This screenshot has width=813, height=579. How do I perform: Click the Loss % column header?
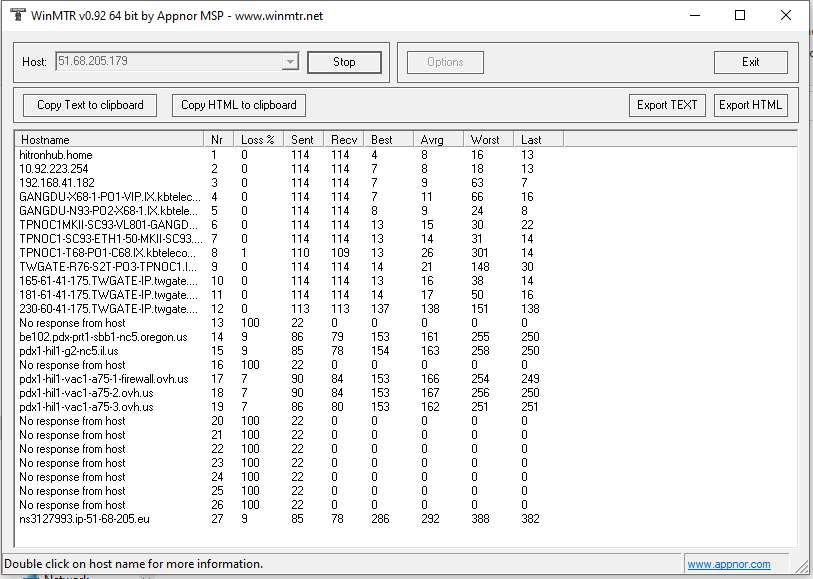[x=258, y=139]
